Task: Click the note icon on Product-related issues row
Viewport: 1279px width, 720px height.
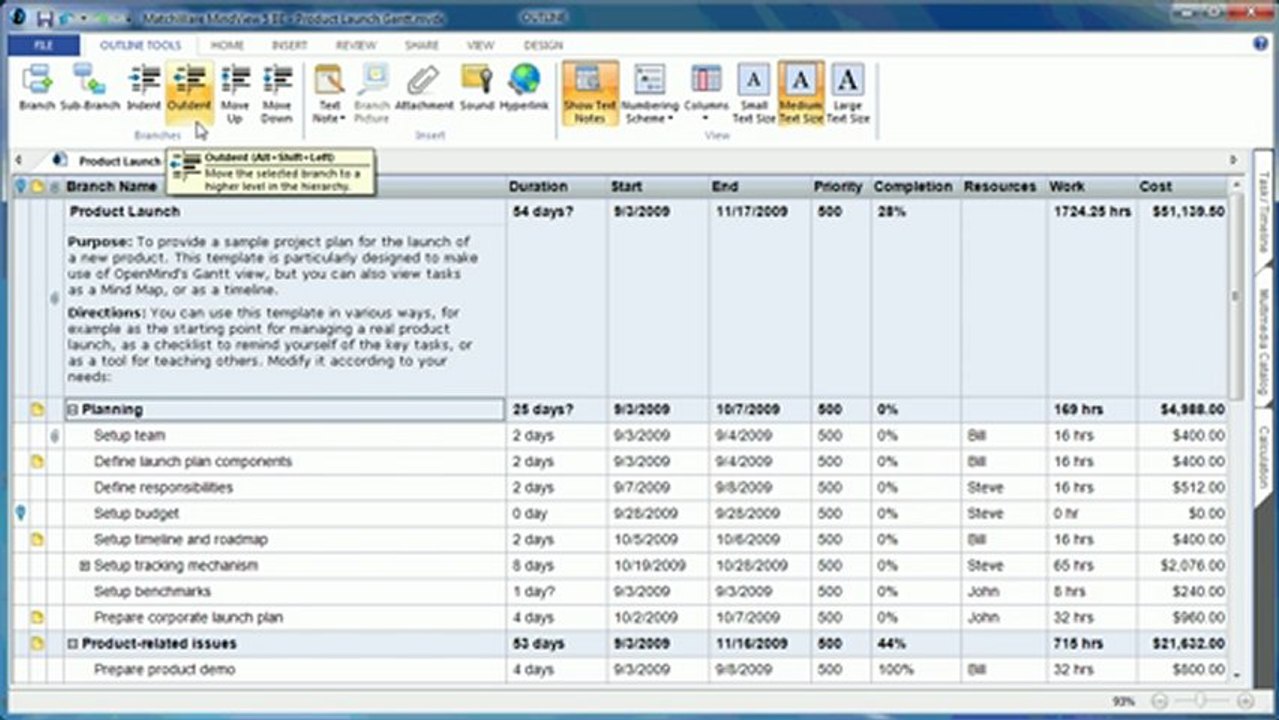Action: pos(37,644)
